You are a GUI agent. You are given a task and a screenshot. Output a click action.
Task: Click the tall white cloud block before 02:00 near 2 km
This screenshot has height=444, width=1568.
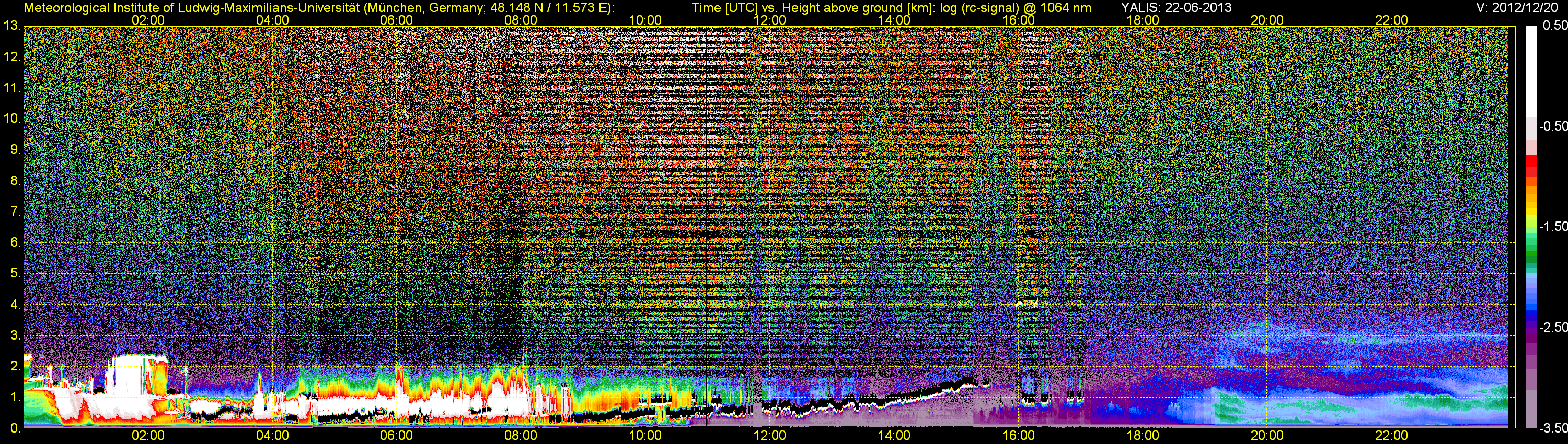(x=129, y=375)
